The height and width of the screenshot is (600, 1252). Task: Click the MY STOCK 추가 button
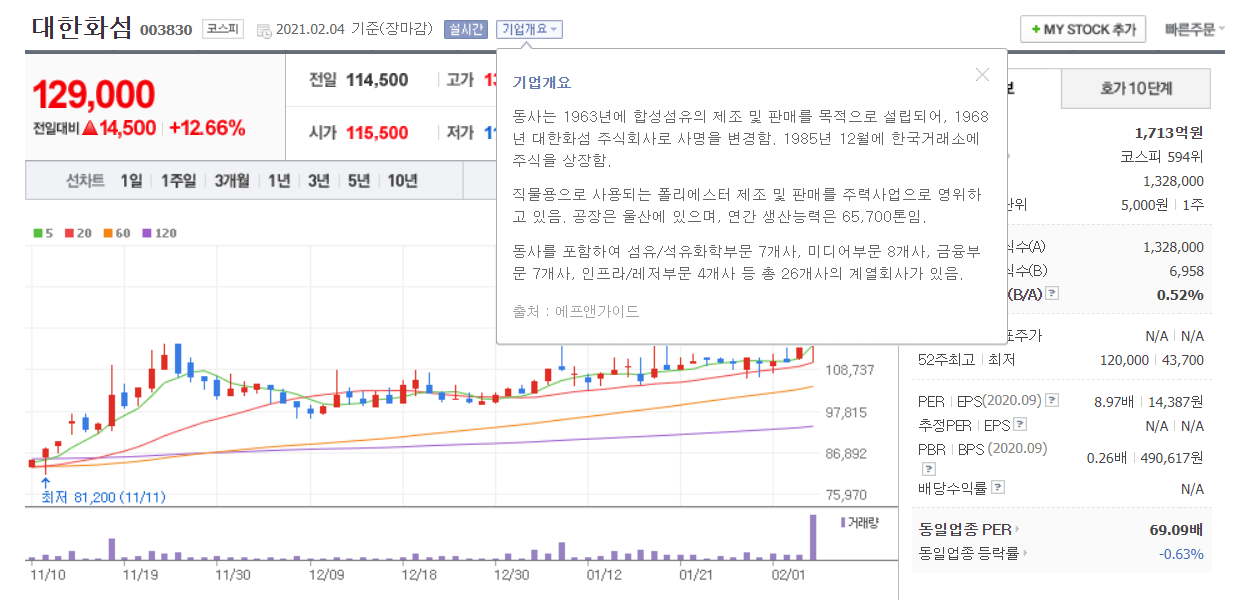point(1082,29)
